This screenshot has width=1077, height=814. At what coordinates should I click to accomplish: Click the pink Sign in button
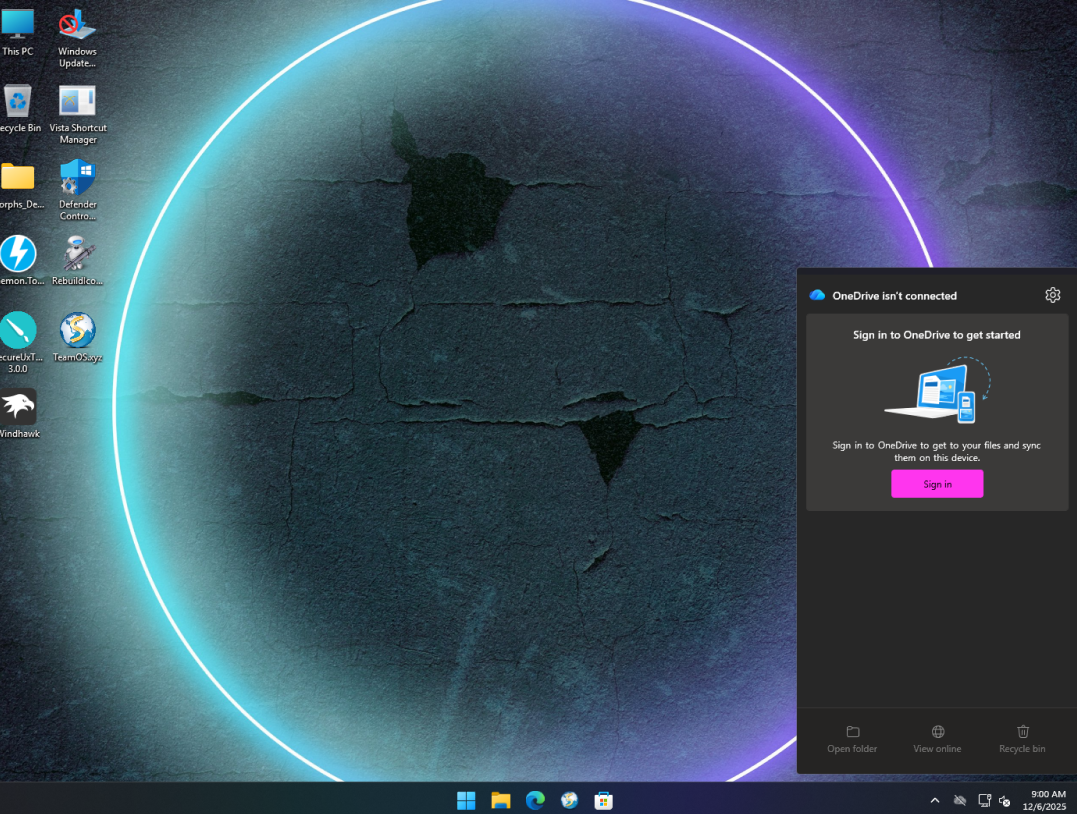coord(937,484)
